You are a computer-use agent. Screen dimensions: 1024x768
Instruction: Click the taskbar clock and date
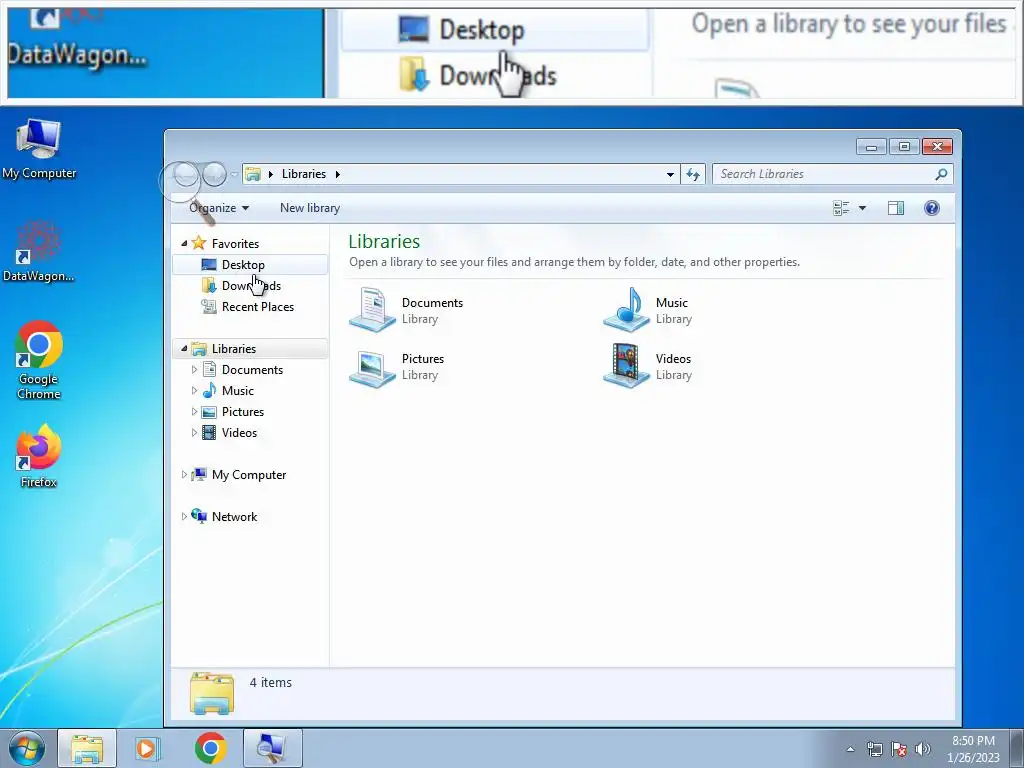point(973,749)
